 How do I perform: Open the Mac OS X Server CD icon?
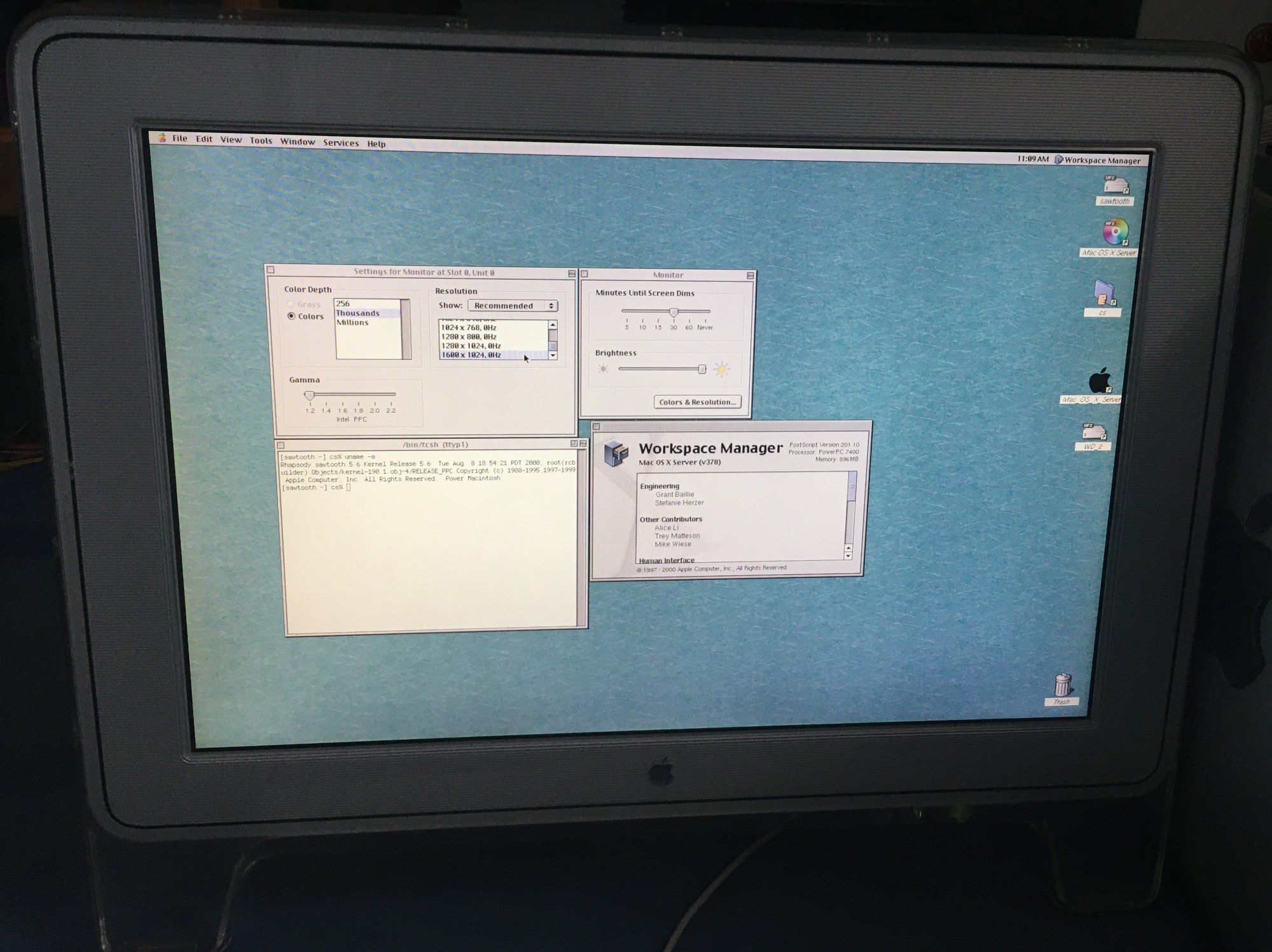pyautogui.click(x=1115, y=233)
